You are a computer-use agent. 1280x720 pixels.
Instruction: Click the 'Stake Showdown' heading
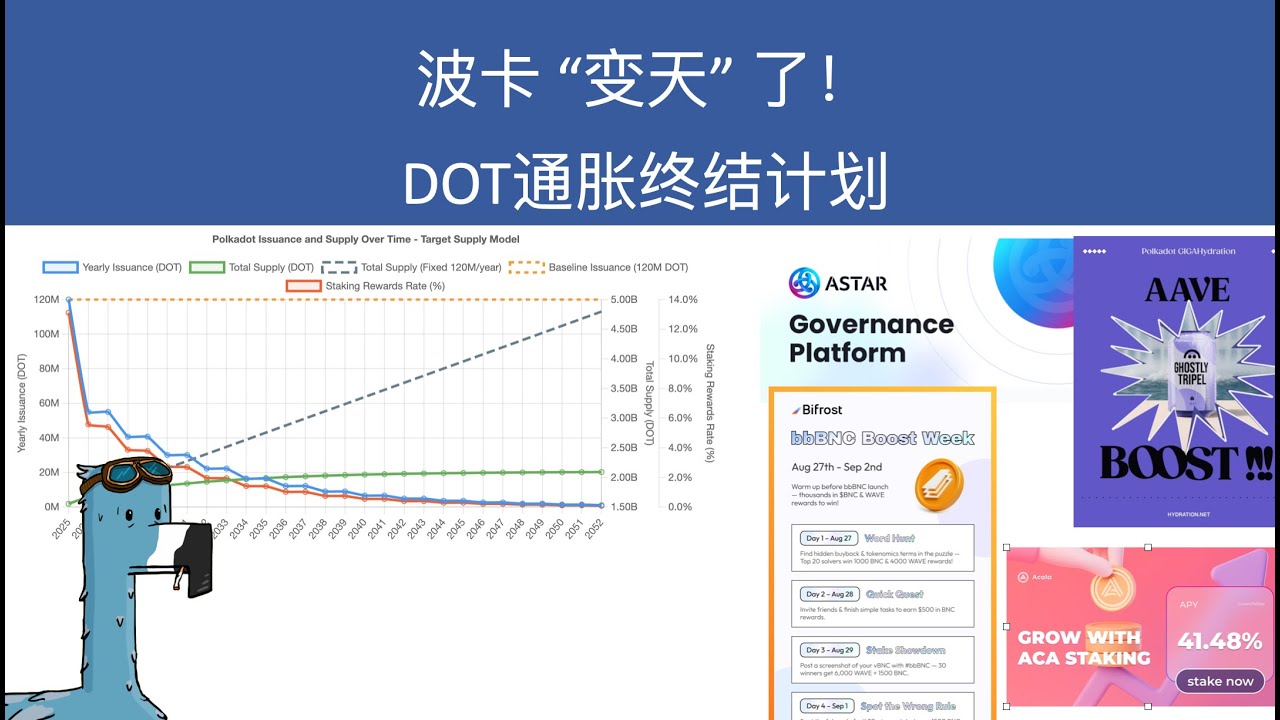(905, 650)
